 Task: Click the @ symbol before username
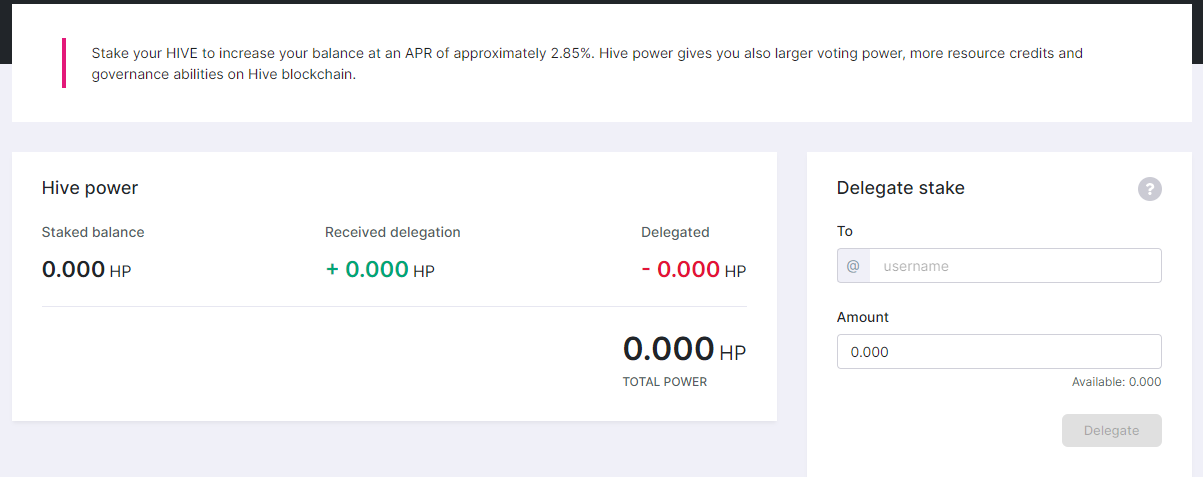point(853,266)
